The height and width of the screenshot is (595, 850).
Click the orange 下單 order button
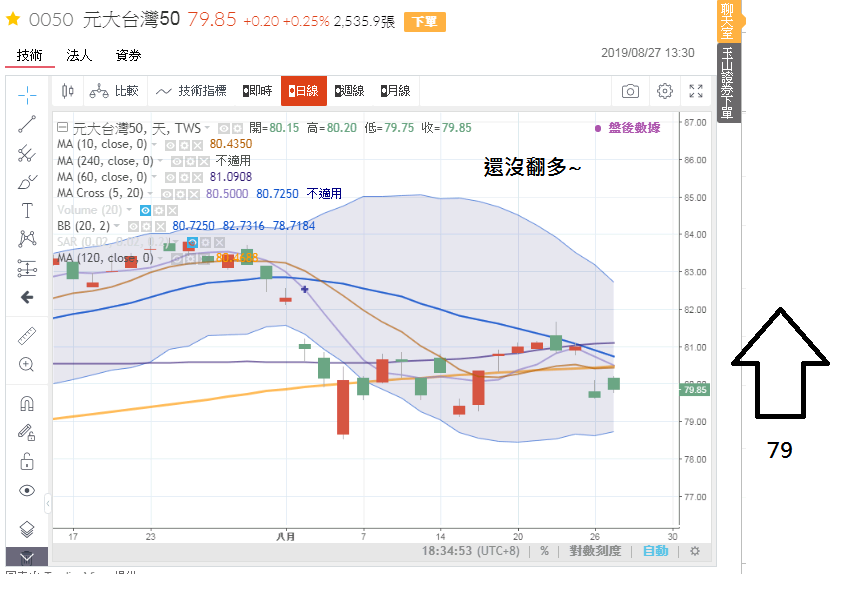click(x=424, y=22)
